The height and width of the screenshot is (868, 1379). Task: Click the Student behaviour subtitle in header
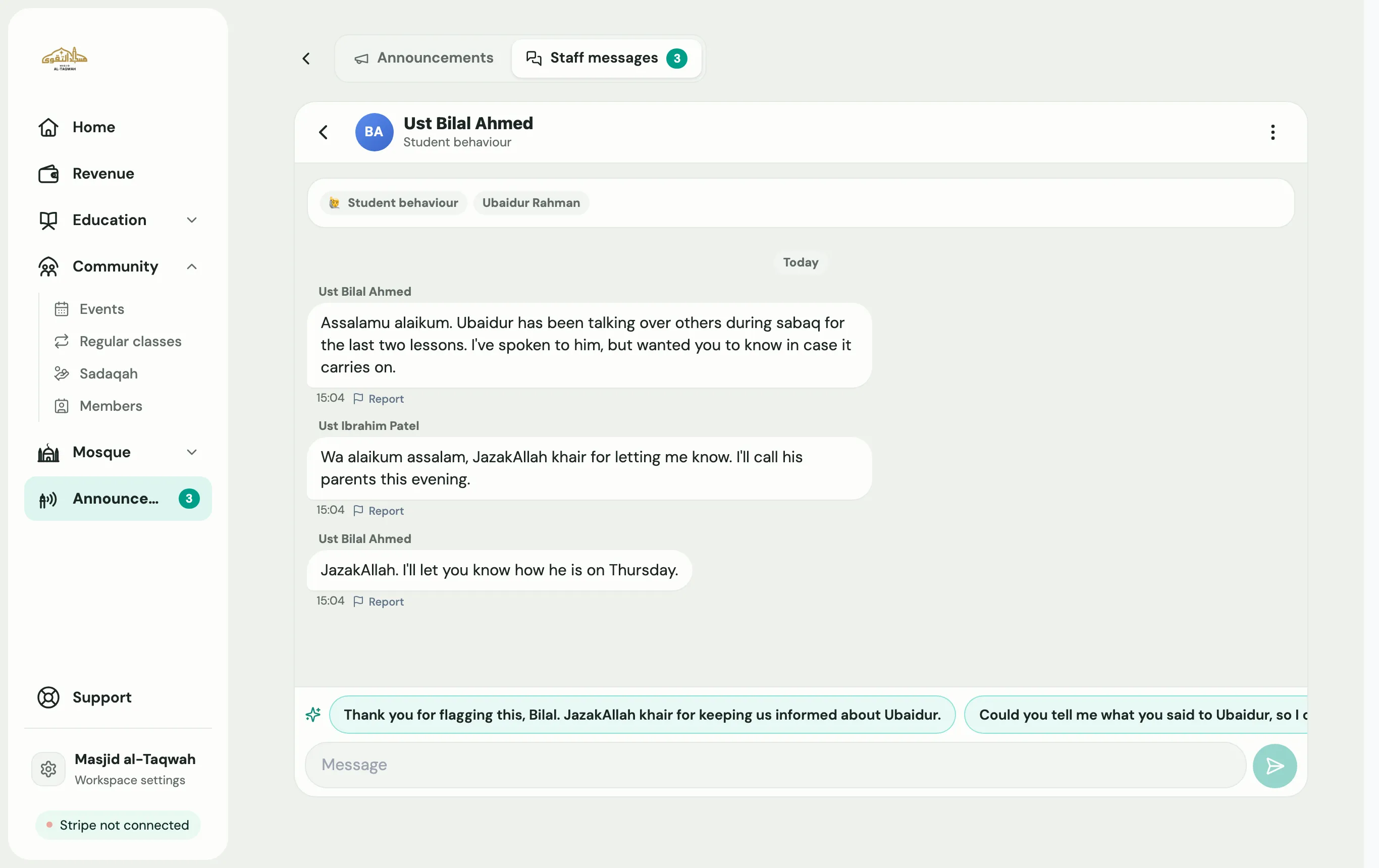[x=457, y=142]
